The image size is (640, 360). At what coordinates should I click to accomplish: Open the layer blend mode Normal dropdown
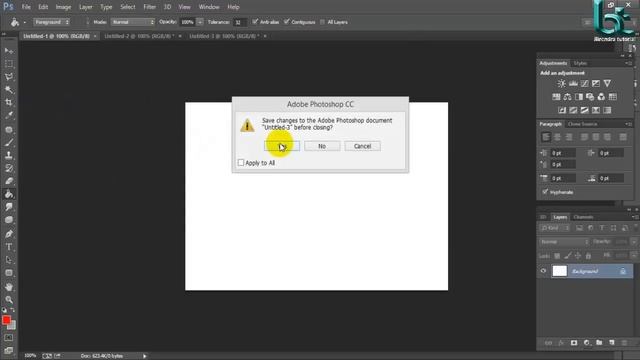[564, 242]
